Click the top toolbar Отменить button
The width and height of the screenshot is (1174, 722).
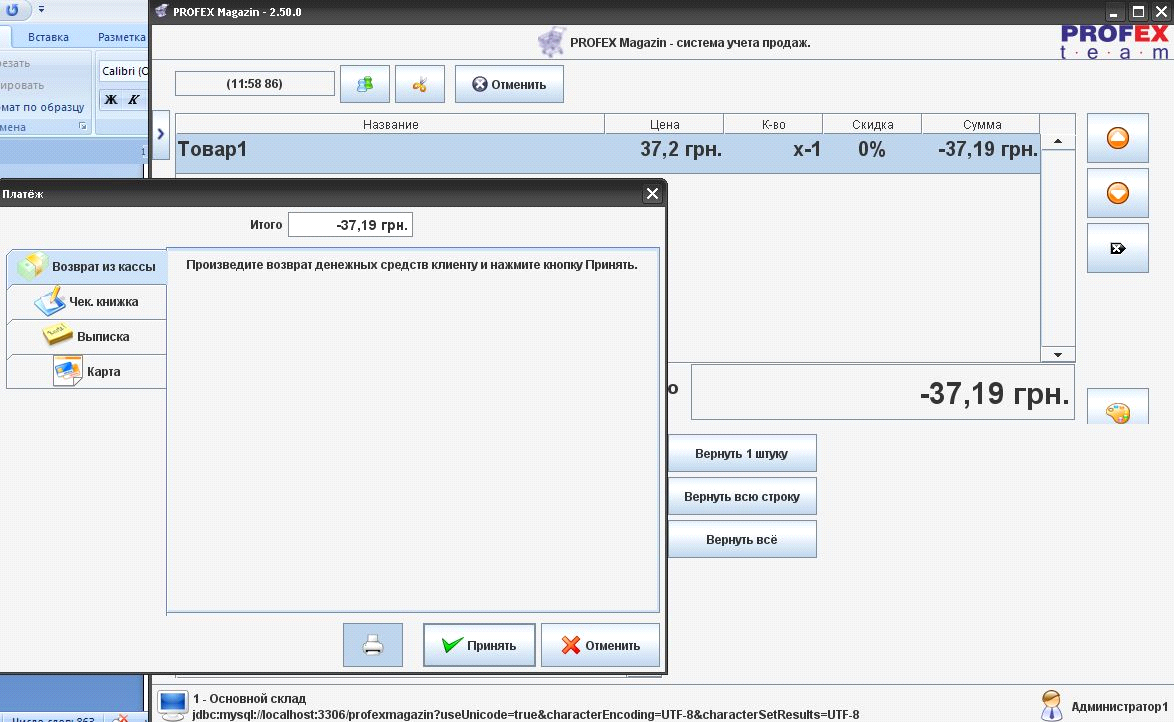point(509,84)
